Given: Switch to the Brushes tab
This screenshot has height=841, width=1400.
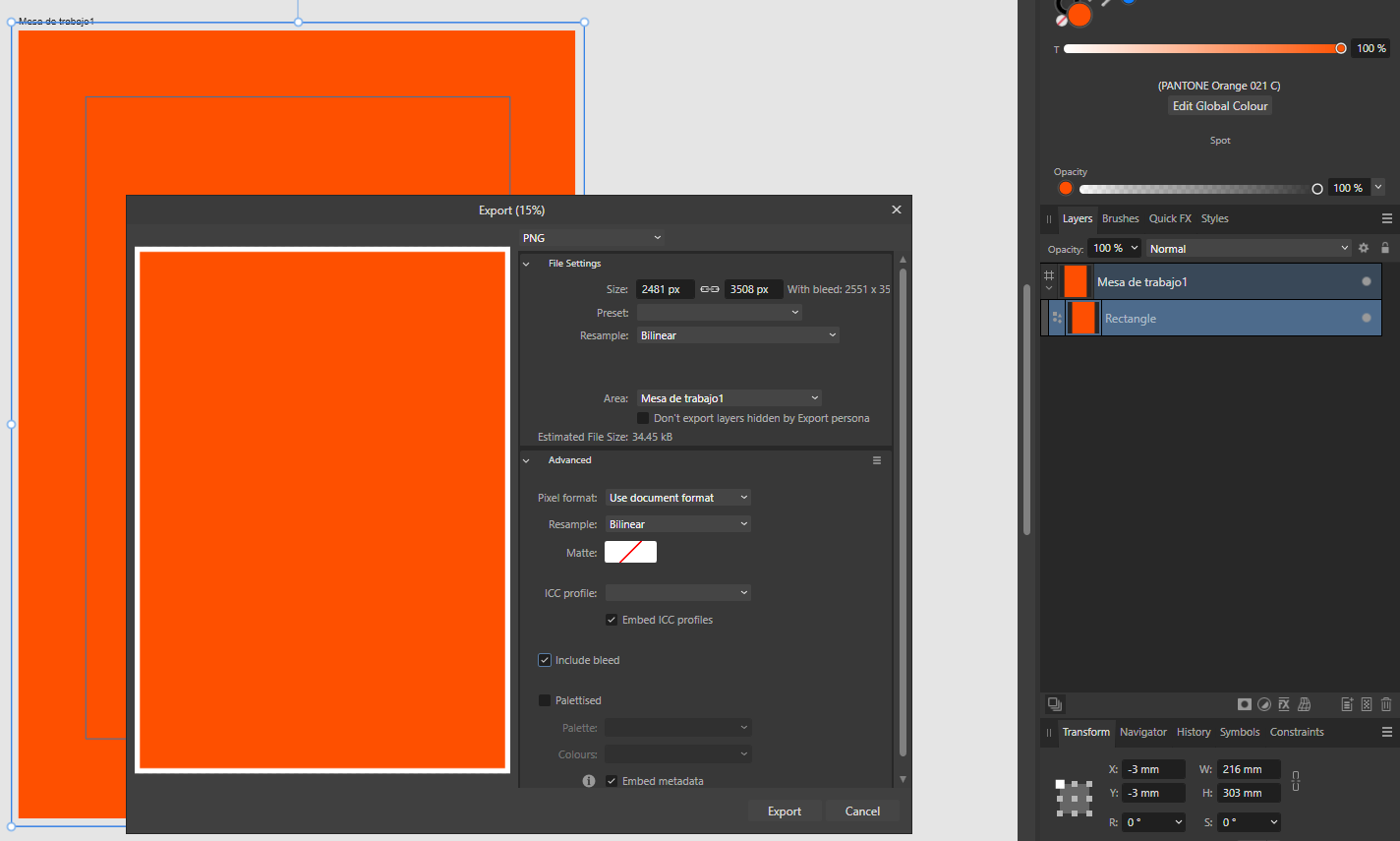Looking at the screenshot, I should point(1121,219).
